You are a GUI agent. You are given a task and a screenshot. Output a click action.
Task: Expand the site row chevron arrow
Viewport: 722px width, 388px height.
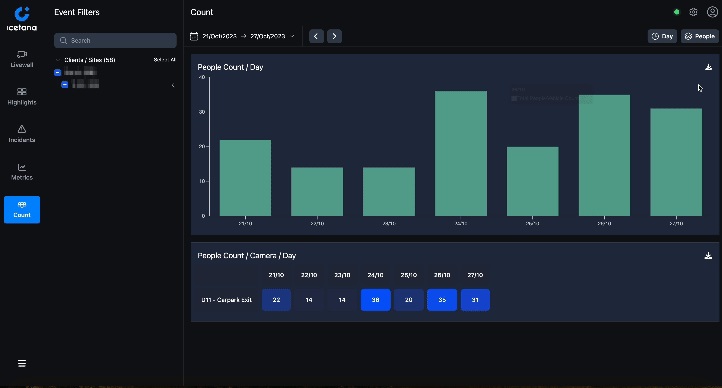pos(173,85)
